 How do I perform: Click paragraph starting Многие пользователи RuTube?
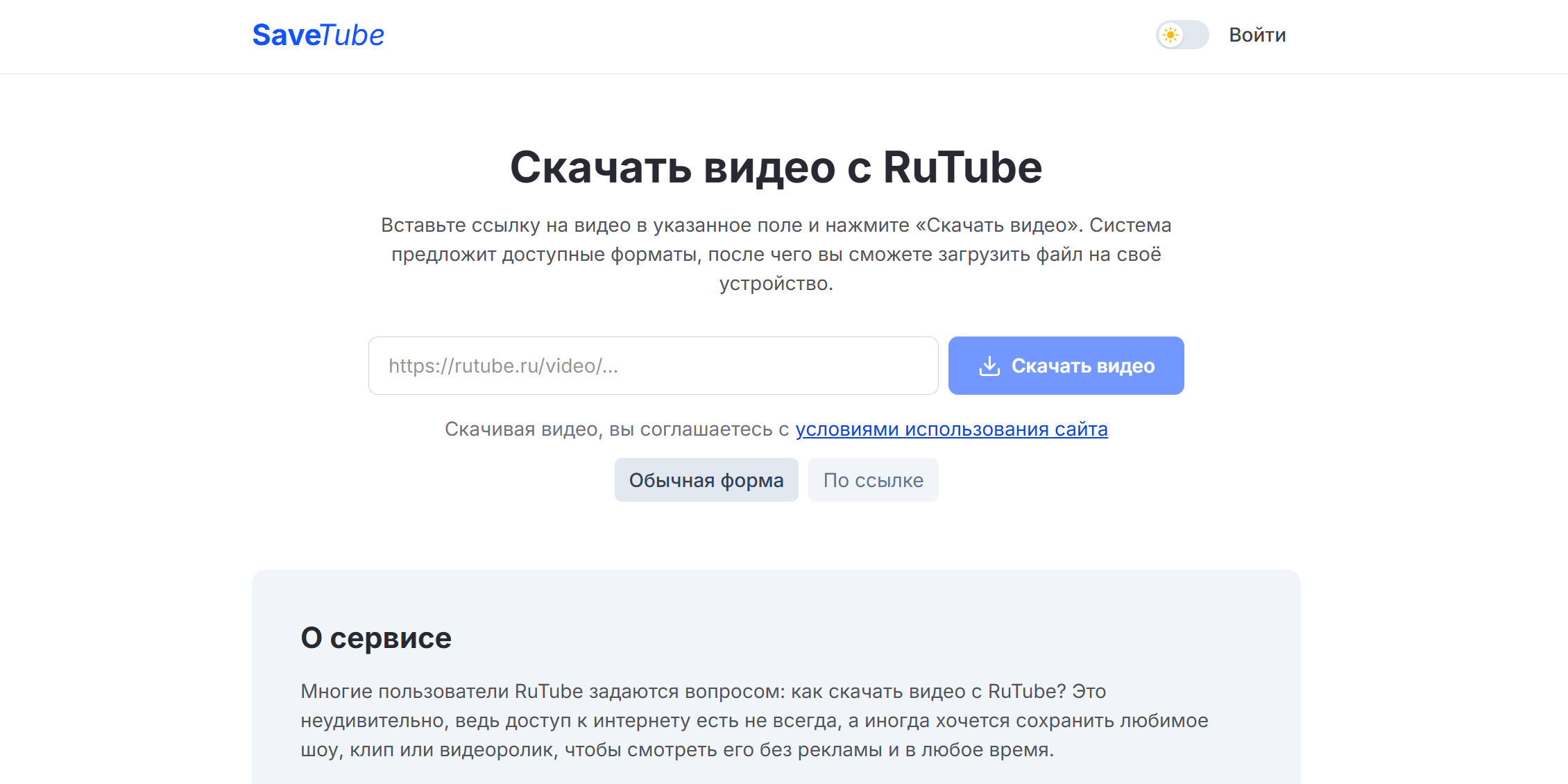754,720
